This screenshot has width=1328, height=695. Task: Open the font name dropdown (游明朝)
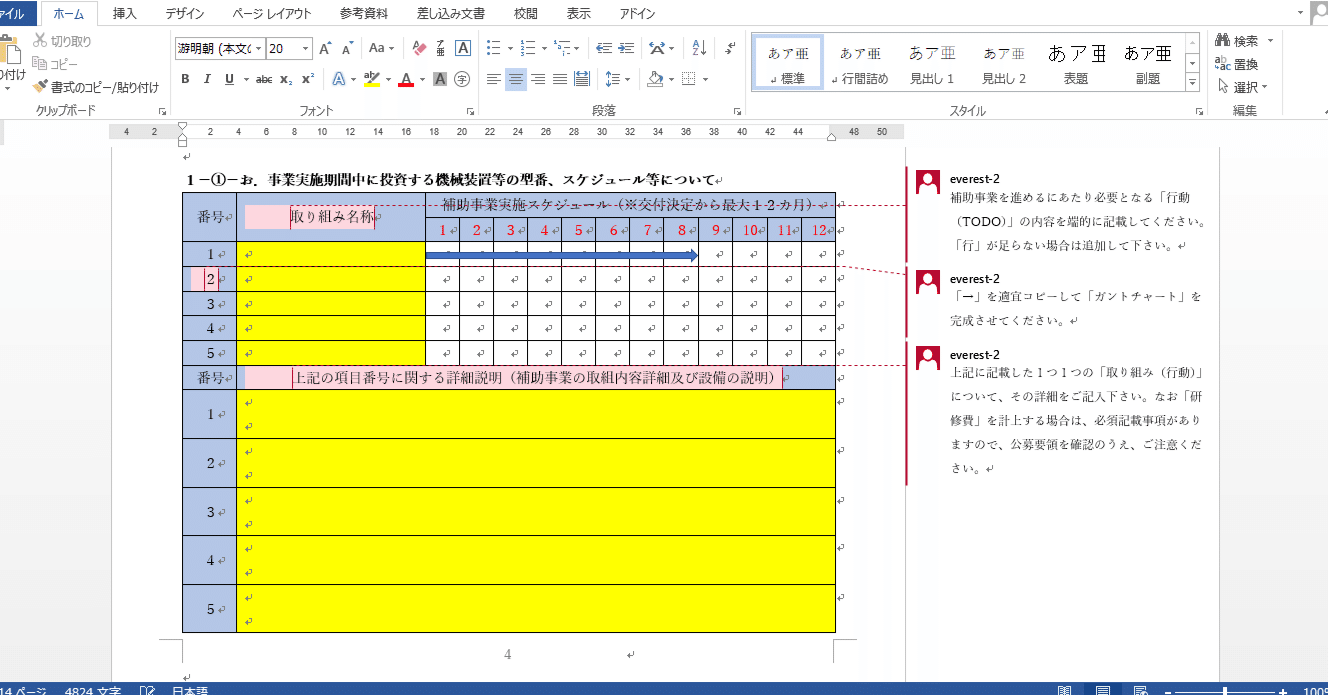click(260, 48)
